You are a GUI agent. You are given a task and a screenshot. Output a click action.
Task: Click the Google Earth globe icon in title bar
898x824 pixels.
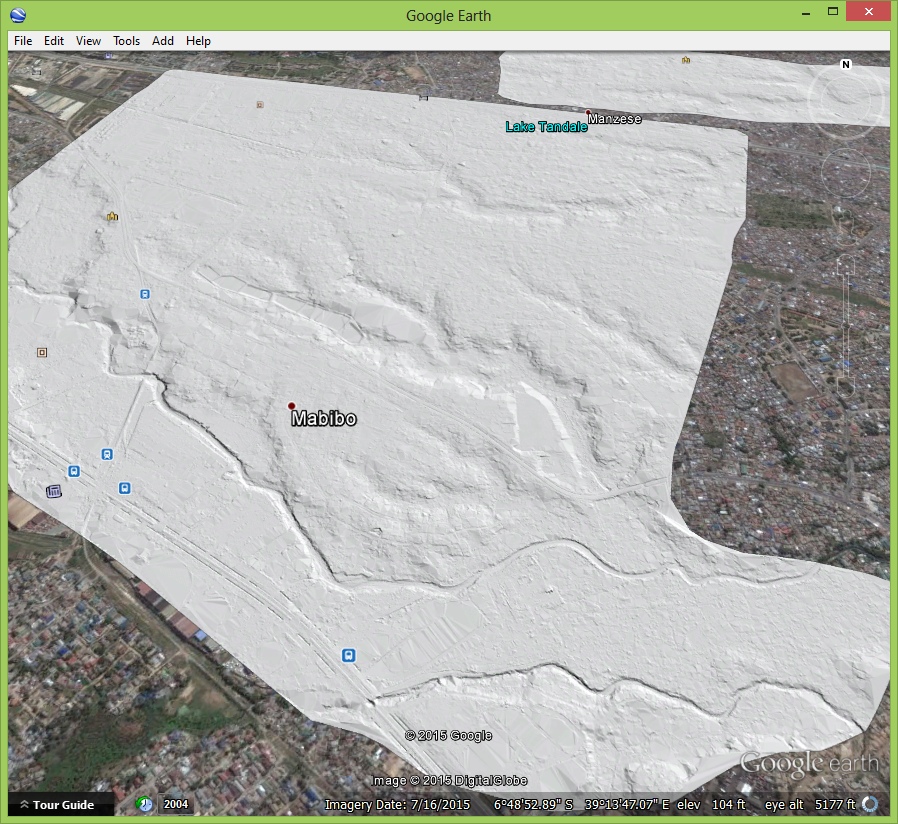pyautogui.click(x=18, y=15)
